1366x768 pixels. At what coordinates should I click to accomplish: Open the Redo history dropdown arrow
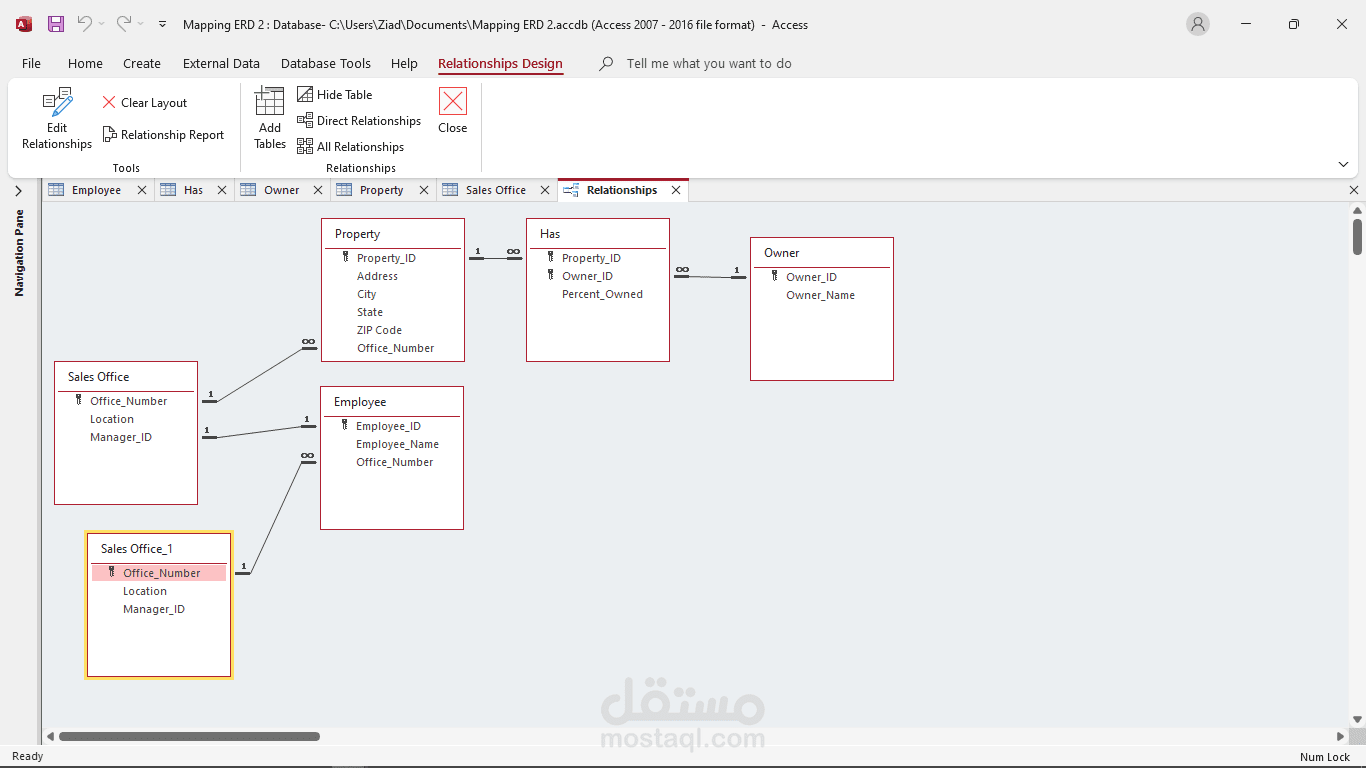pos(140,24)
